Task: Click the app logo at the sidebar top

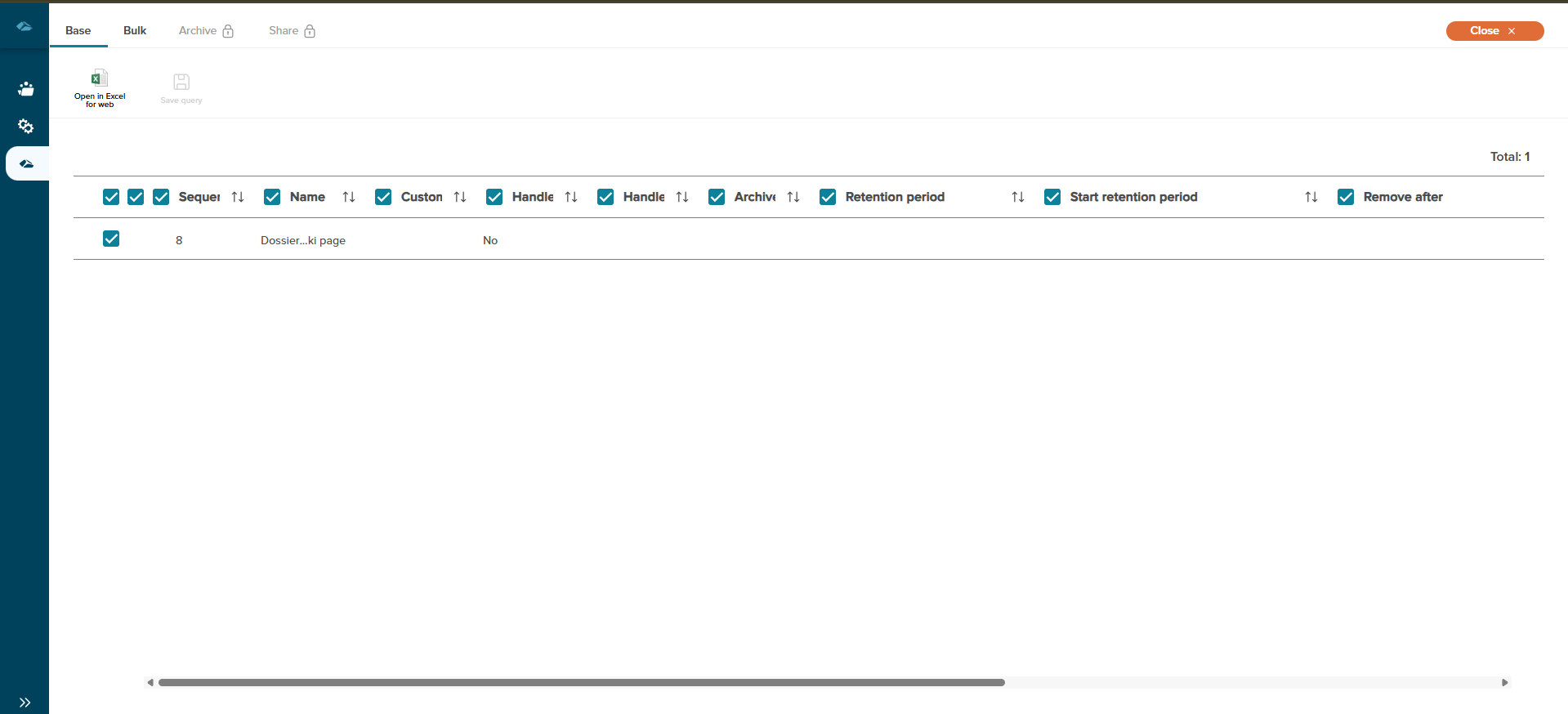Action: click(25, 26)
